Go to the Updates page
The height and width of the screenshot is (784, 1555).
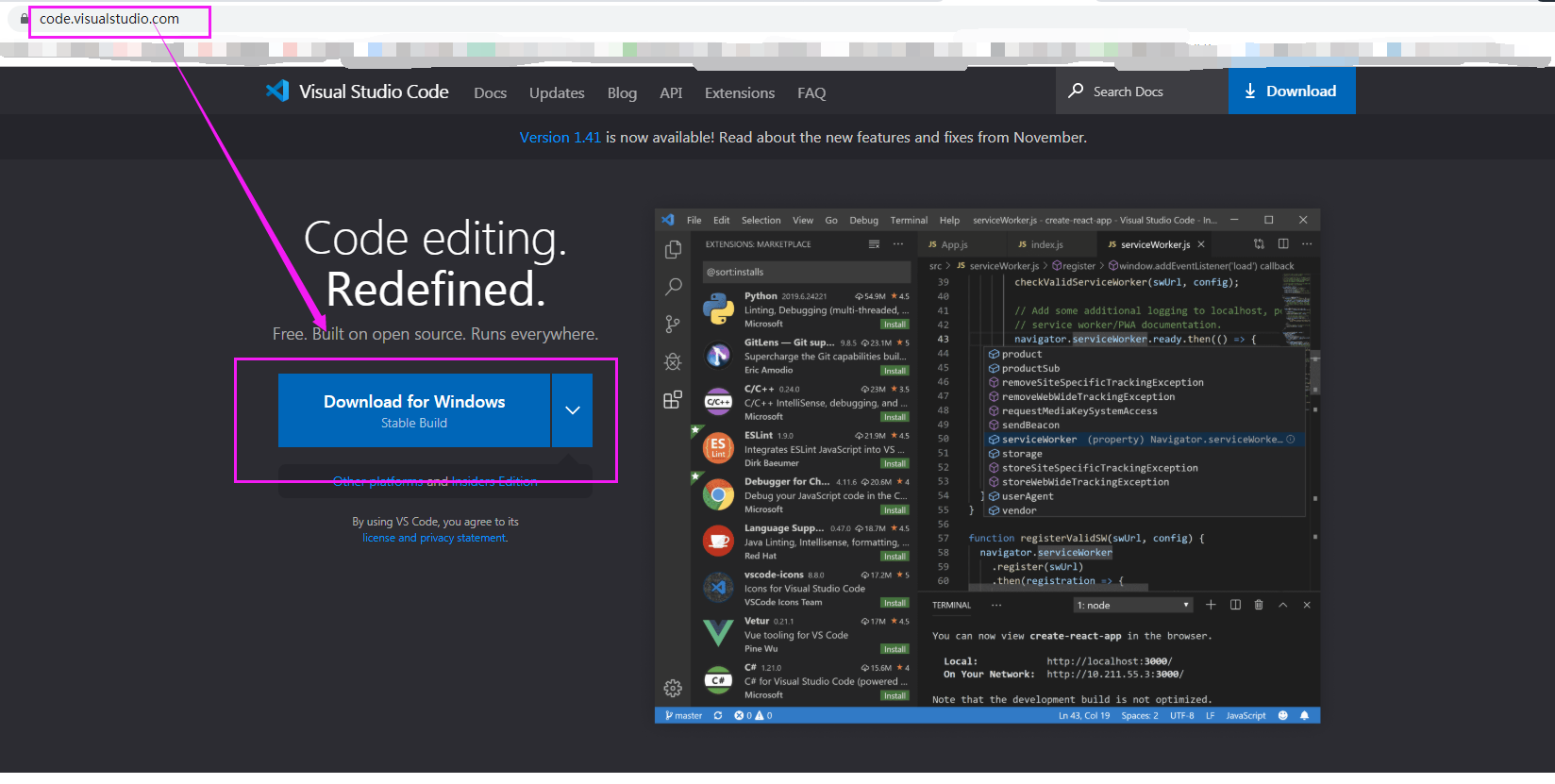click(557, 92)
